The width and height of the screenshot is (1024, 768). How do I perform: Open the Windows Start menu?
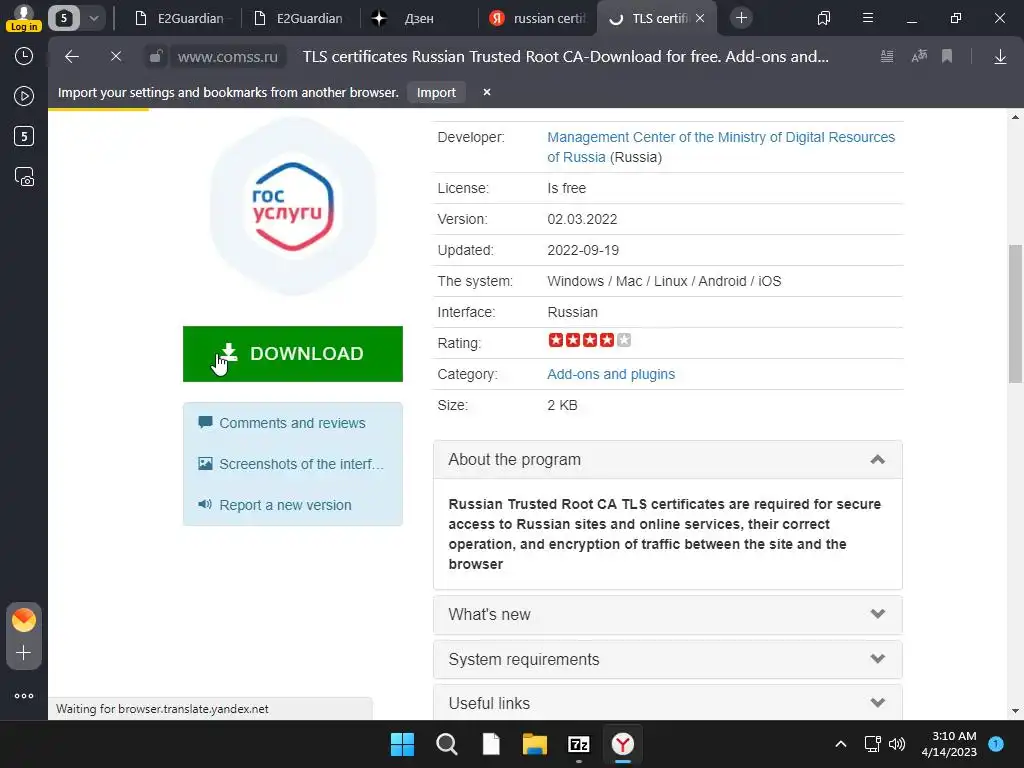(402, 744)
